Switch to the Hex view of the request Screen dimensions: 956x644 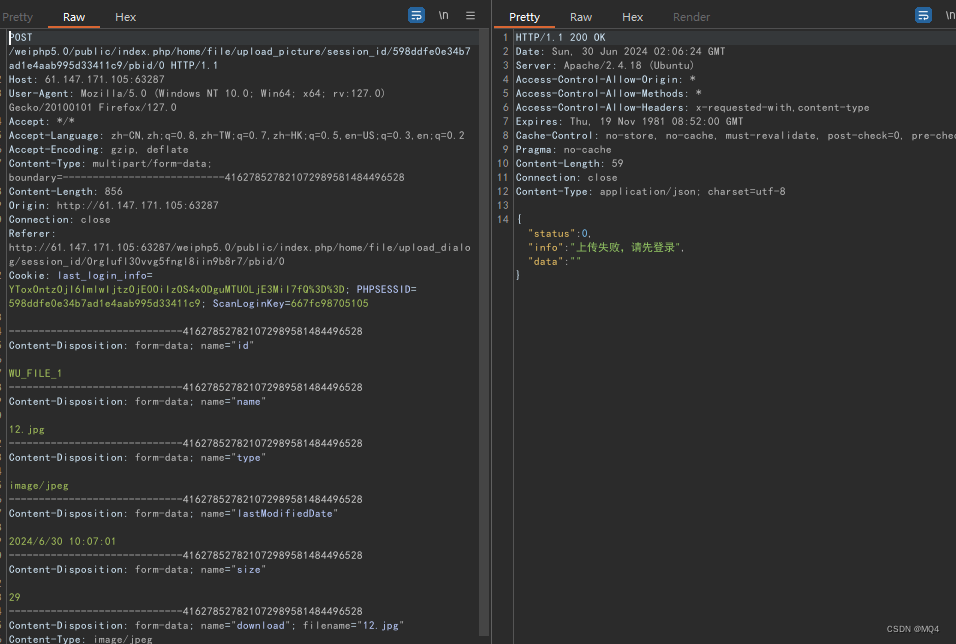coord(125,16)
